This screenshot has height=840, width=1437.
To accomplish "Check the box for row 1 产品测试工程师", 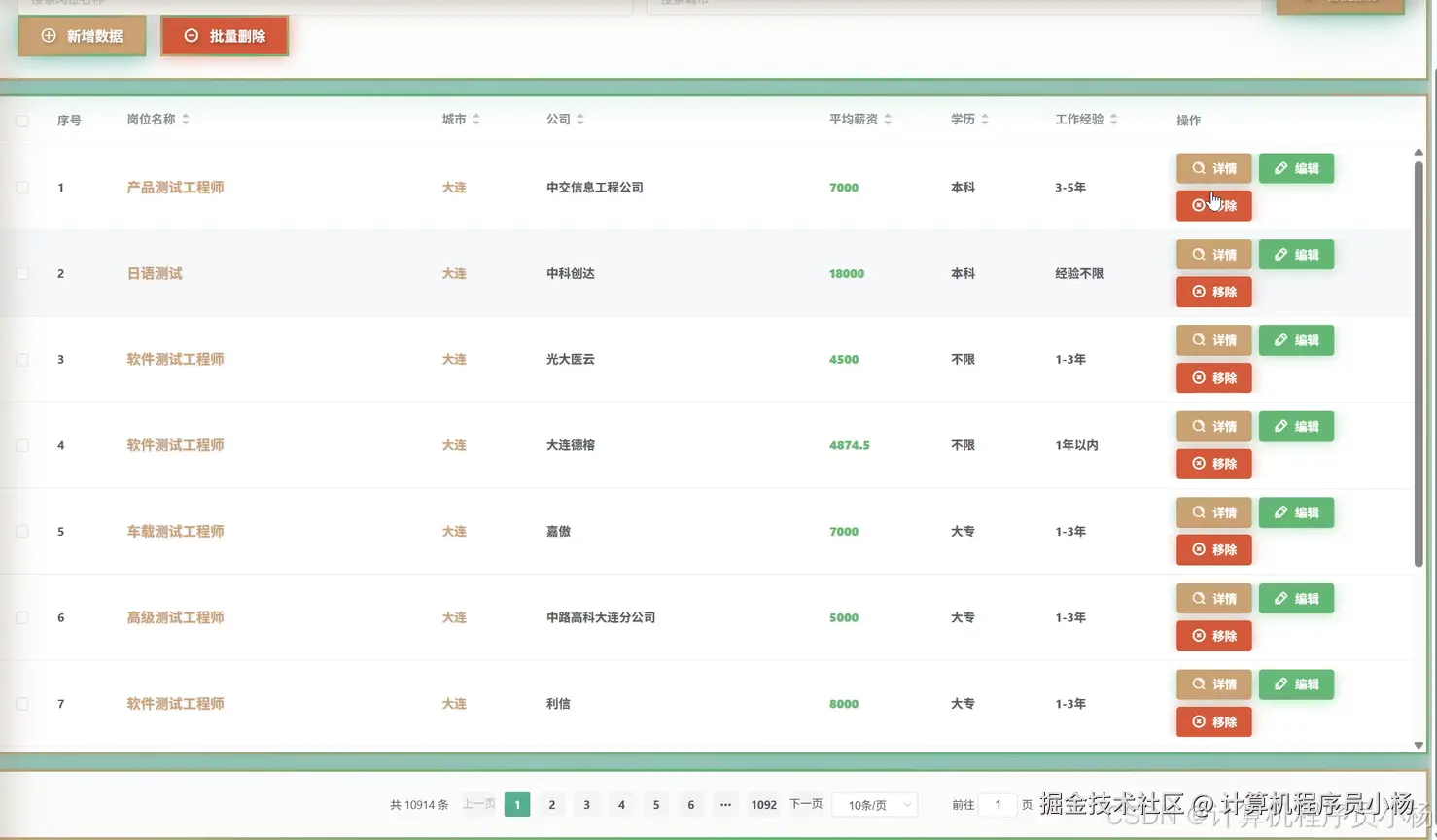I will 22,188.
